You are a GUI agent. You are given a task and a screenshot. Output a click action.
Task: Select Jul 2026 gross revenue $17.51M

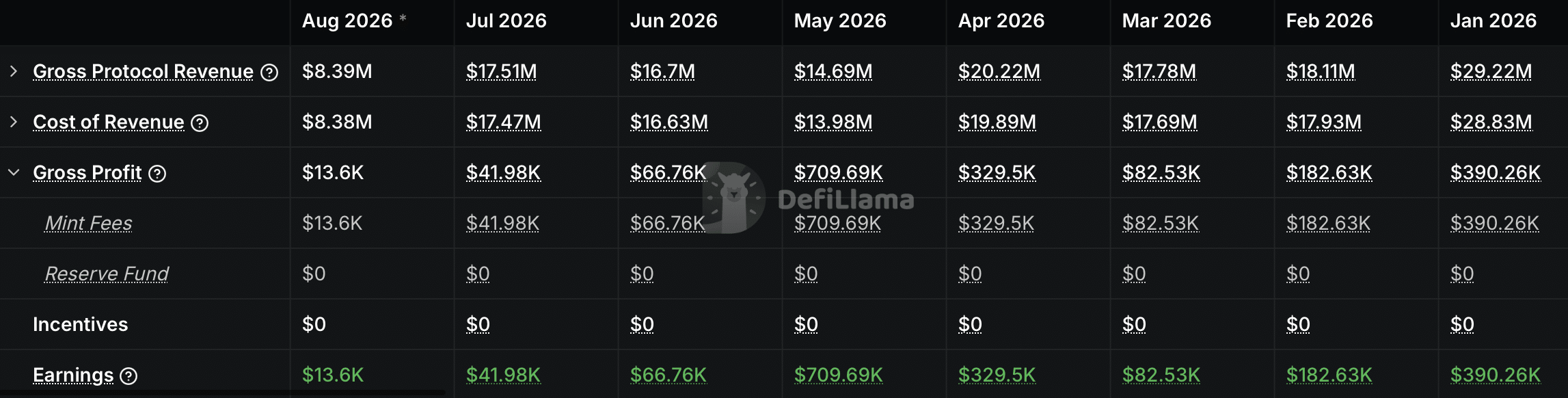click(x=501, y=71)
